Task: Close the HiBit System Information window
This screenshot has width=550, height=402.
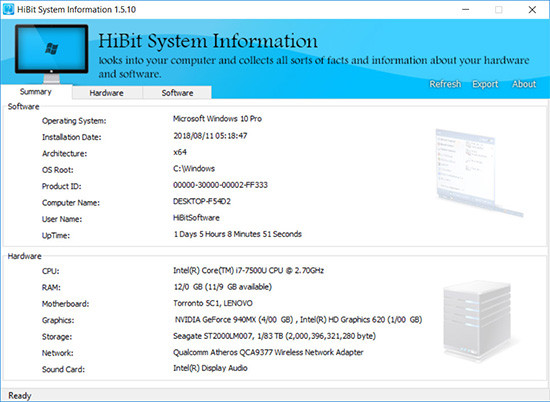Action: [532, 9]
